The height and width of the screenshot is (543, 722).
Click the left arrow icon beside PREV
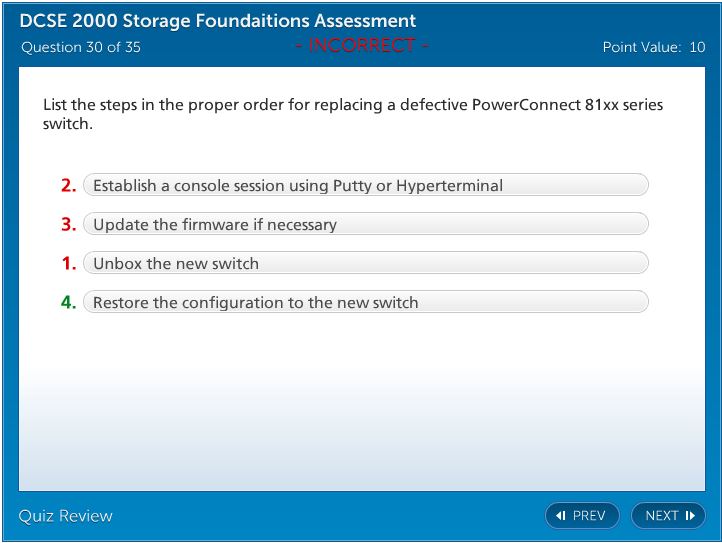(561, 516)
